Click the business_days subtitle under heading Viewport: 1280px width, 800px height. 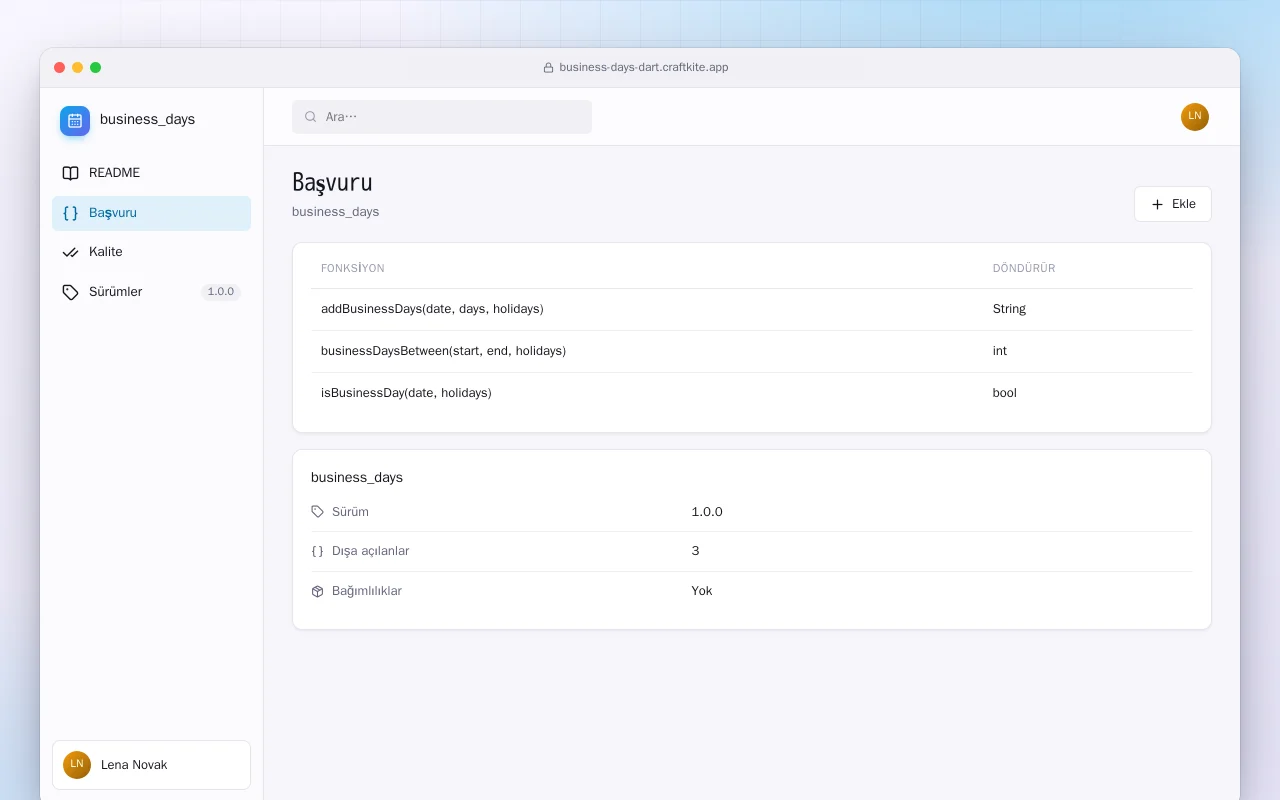(x=336, y=212)
